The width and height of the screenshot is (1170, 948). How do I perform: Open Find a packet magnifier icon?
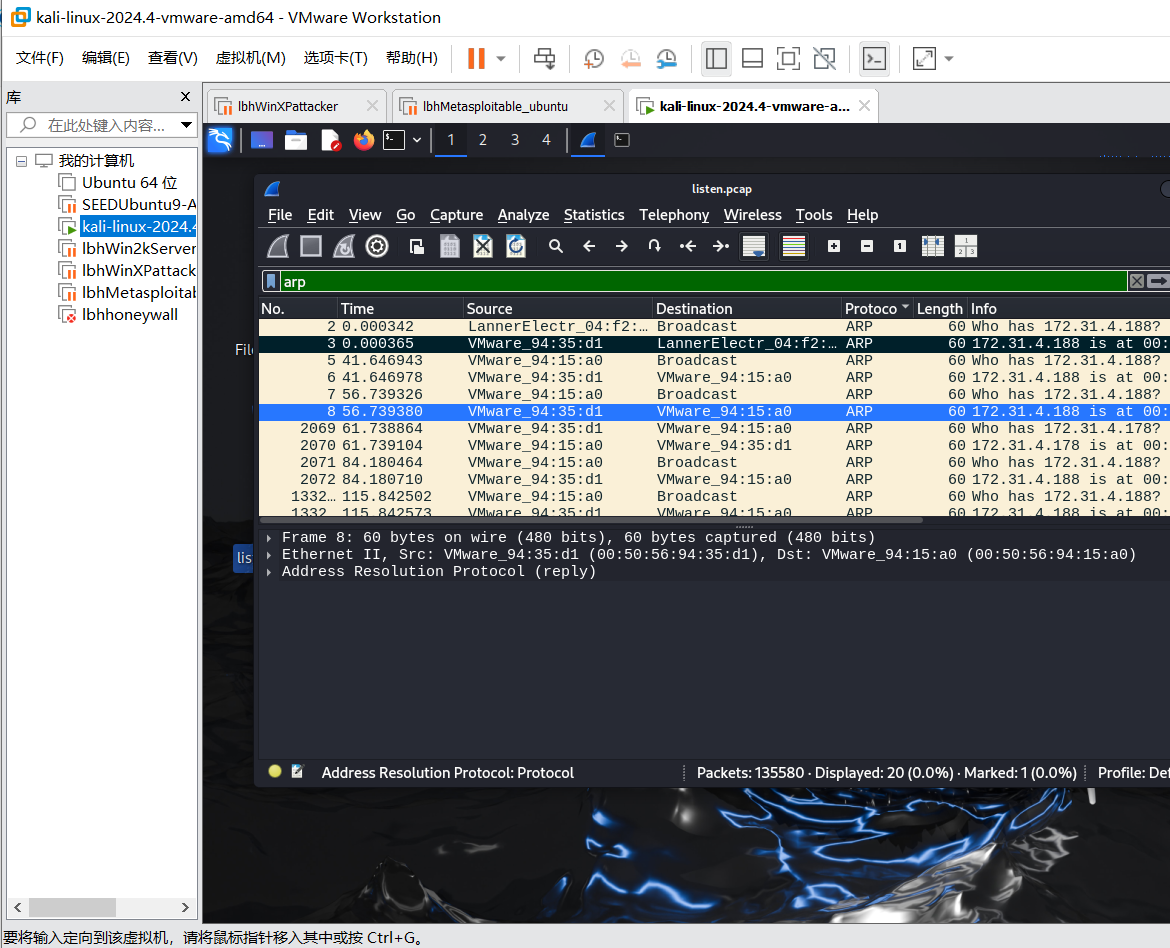coord(556,246)
